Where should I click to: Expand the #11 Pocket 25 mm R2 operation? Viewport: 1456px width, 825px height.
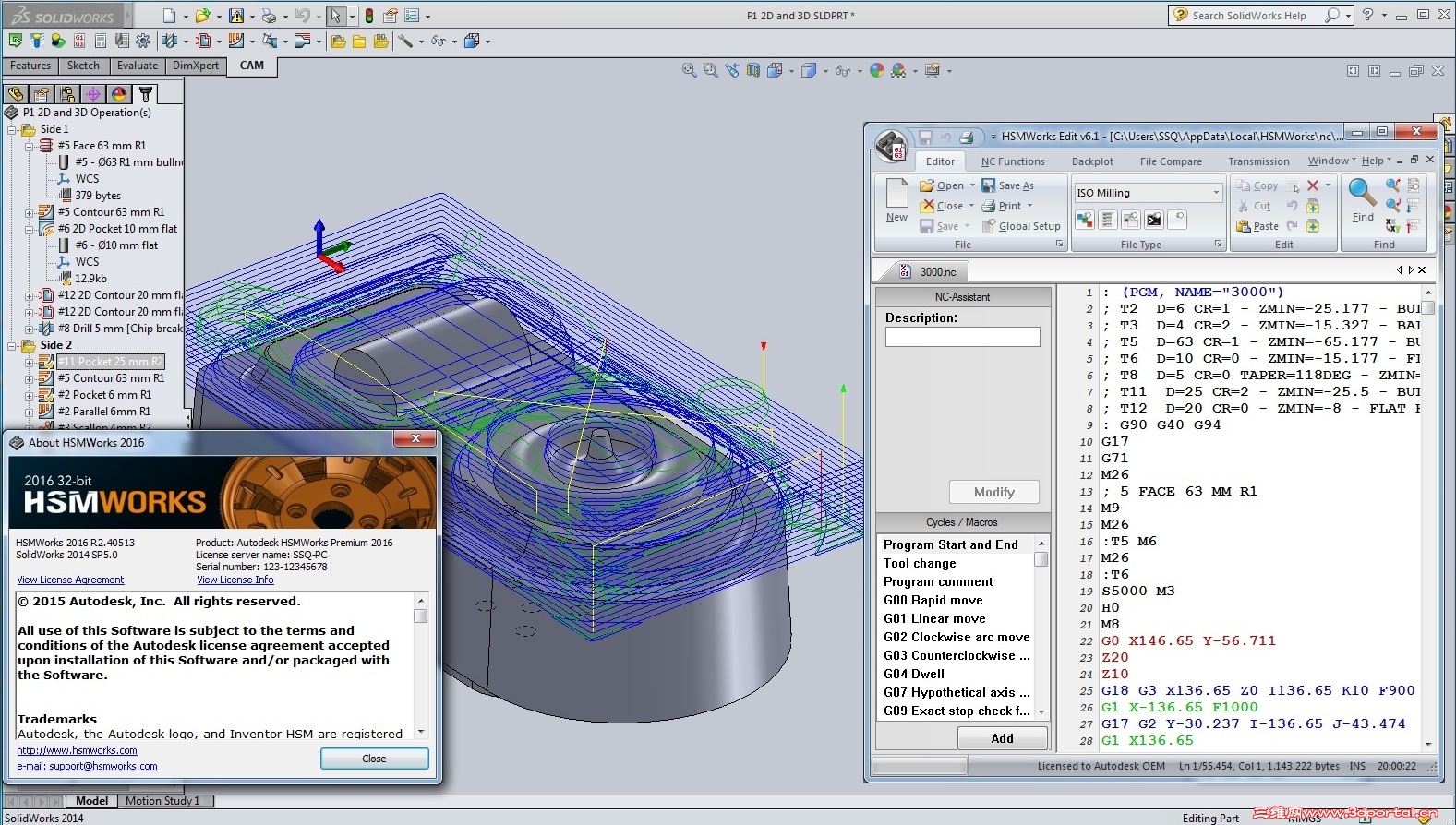(x=30, y=363)
